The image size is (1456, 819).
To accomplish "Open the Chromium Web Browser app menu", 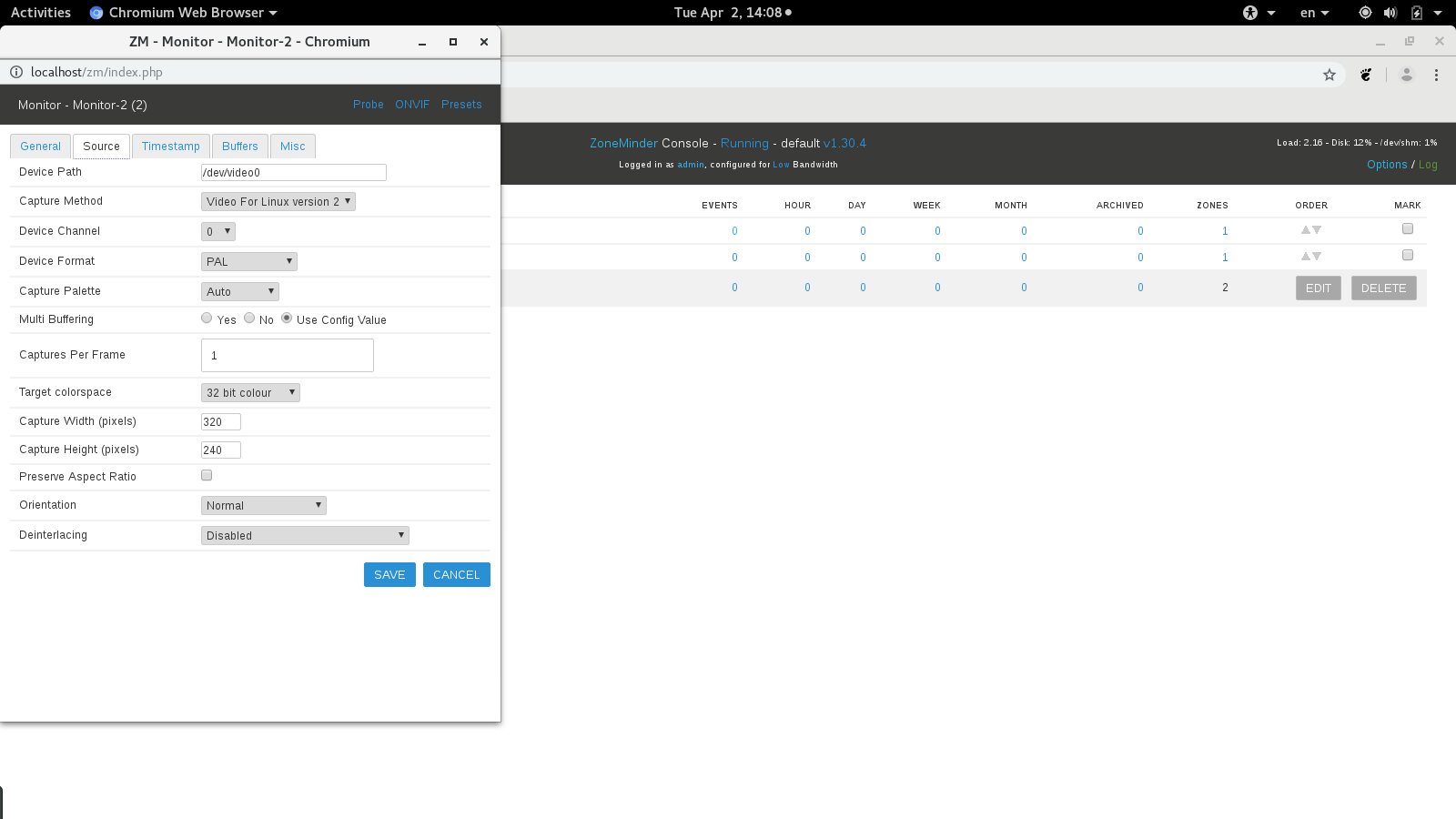I will tap(184, 13).
